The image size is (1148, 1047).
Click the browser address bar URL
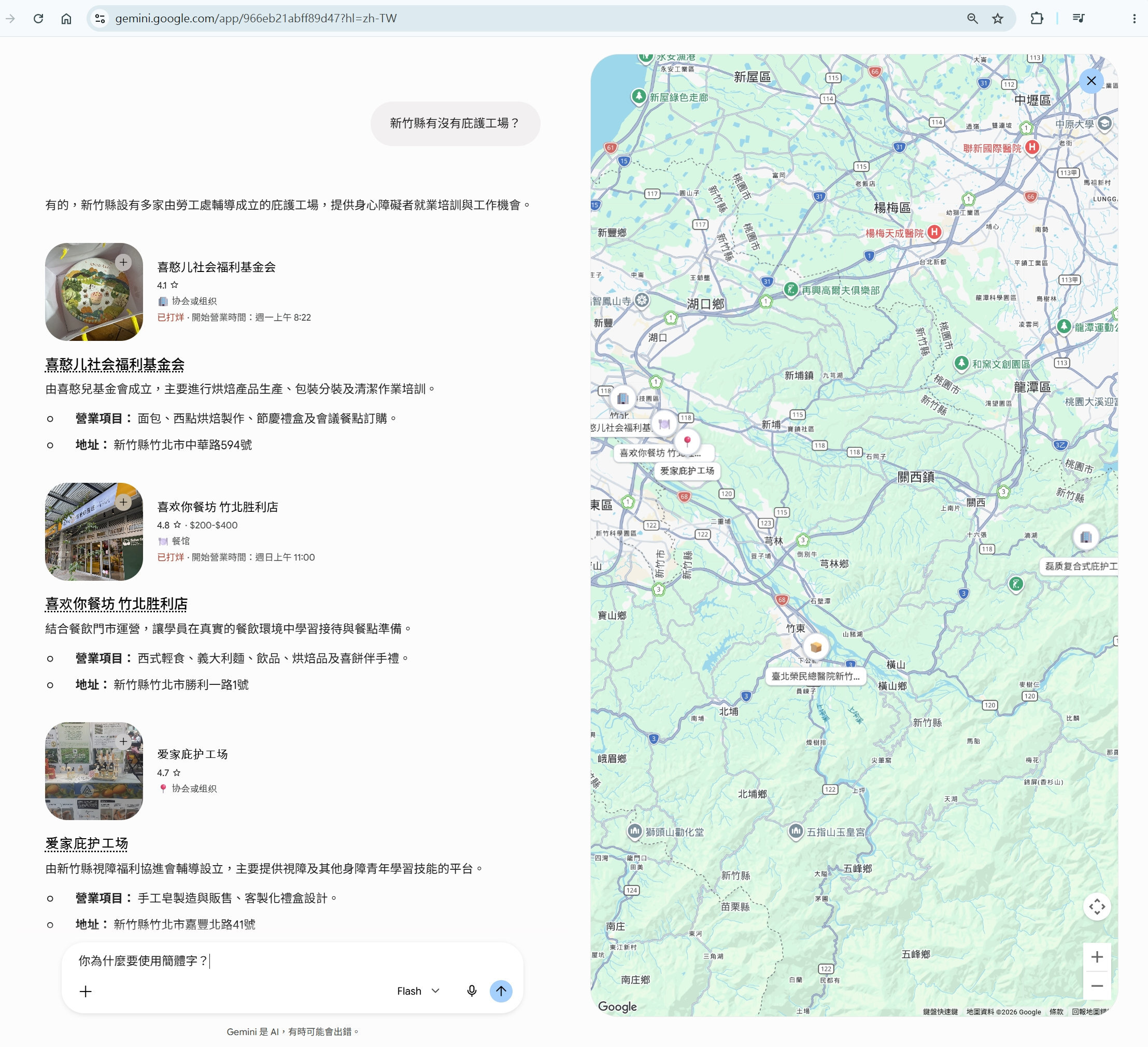[256, 18]
